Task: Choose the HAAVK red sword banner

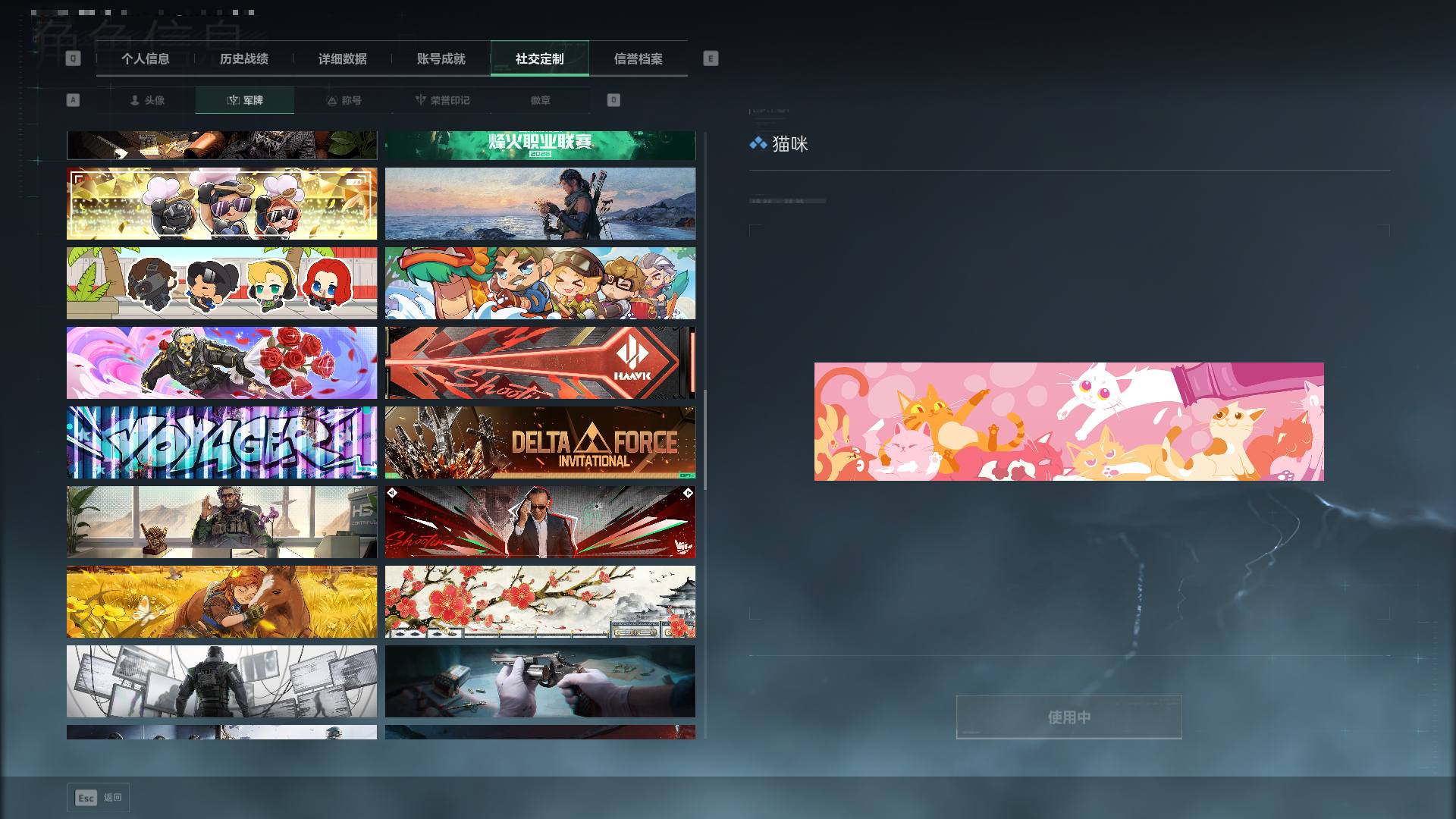Action: click(540, 362)
